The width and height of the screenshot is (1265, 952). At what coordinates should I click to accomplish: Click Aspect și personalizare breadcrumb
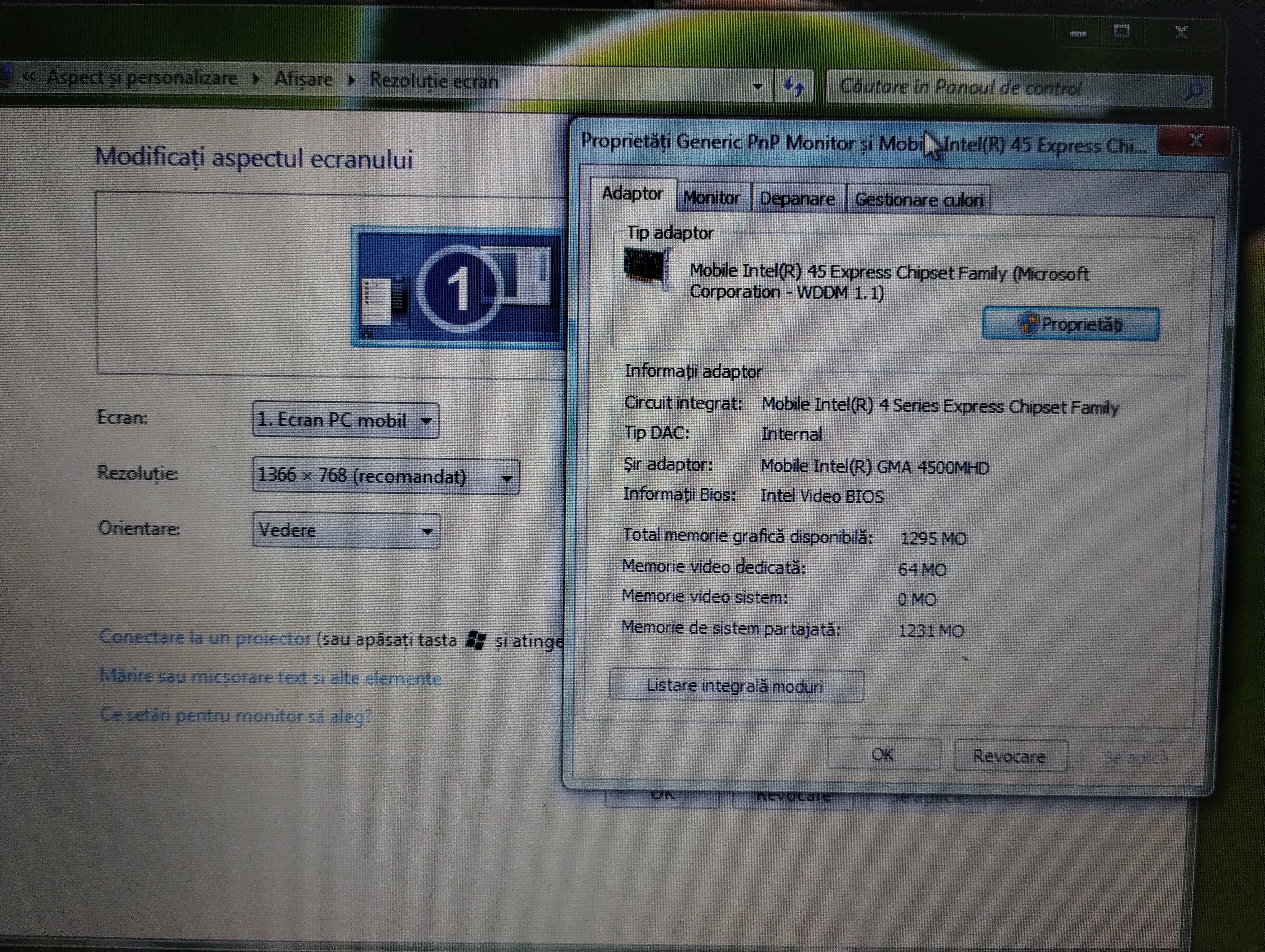click(142, 77)
